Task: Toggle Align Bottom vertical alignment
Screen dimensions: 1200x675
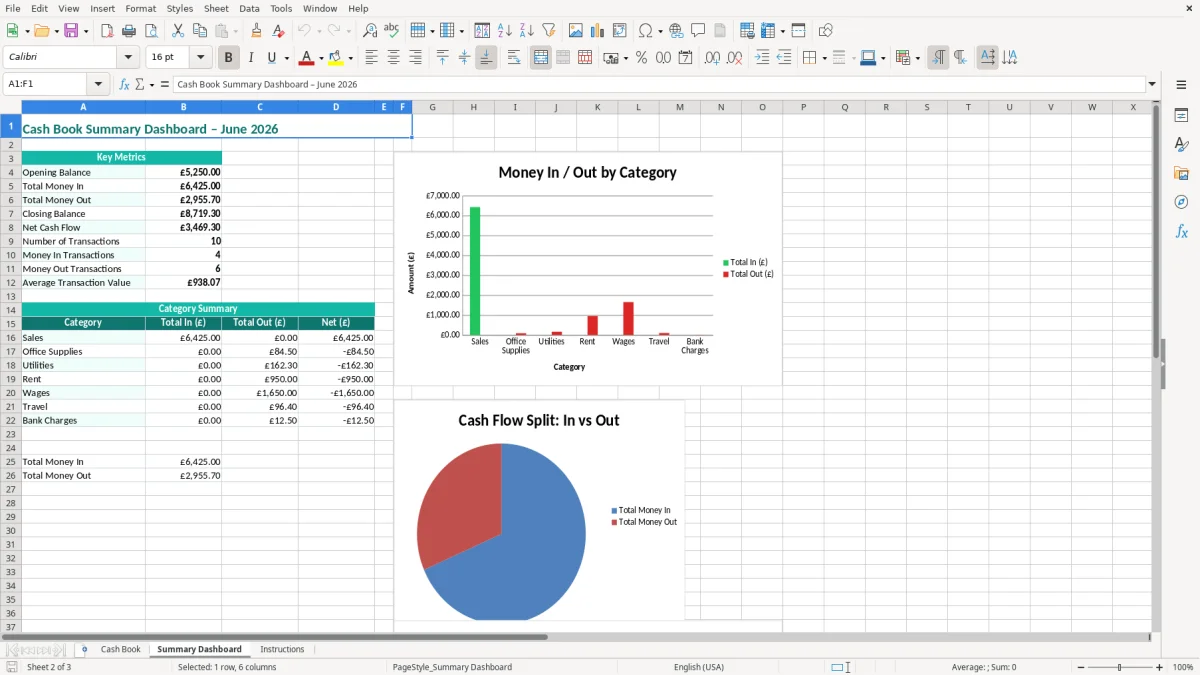Action: coord(486,58)
